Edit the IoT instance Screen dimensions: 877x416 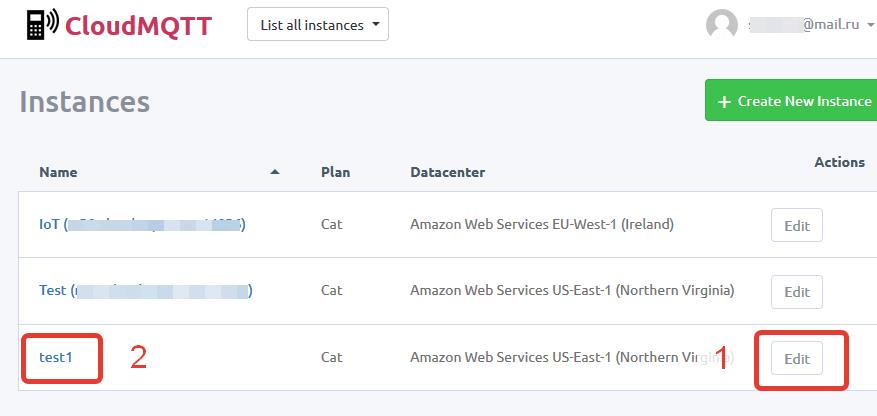[x=796, y=225]
